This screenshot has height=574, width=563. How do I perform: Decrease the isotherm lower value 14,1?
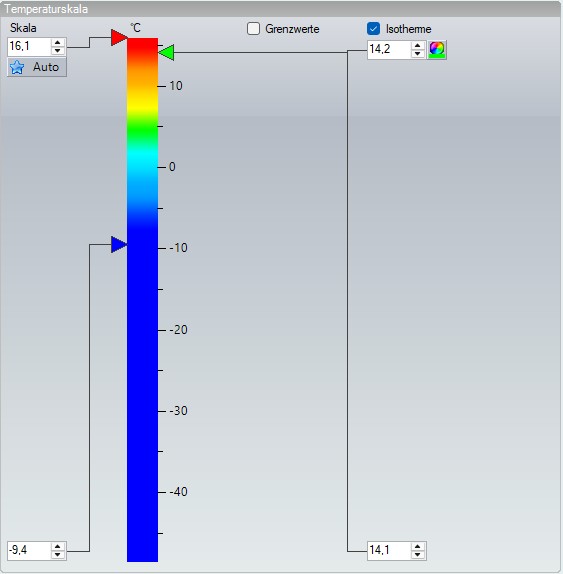(x=417, y=555)
